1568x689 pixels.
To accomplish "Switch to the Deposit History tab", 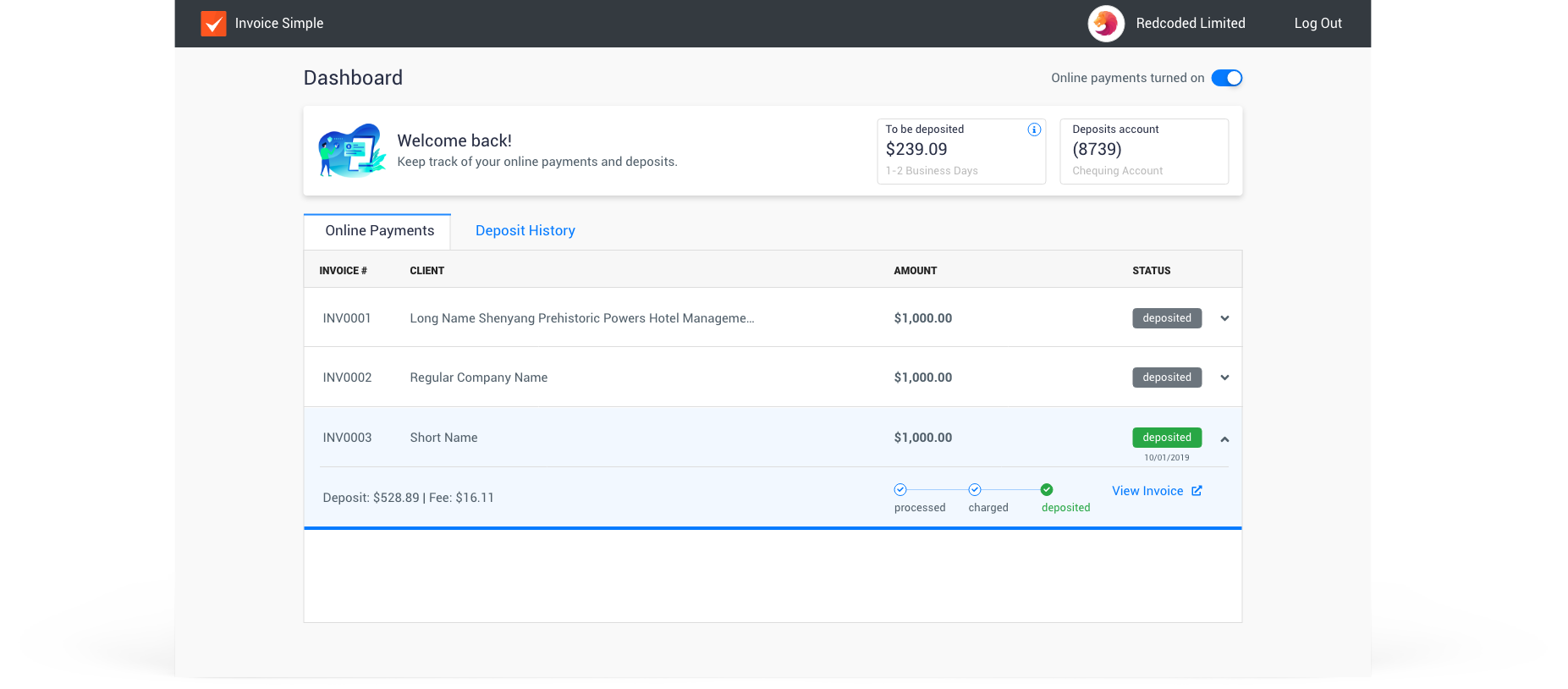I will pyautogui.click(x=525, y=230).
